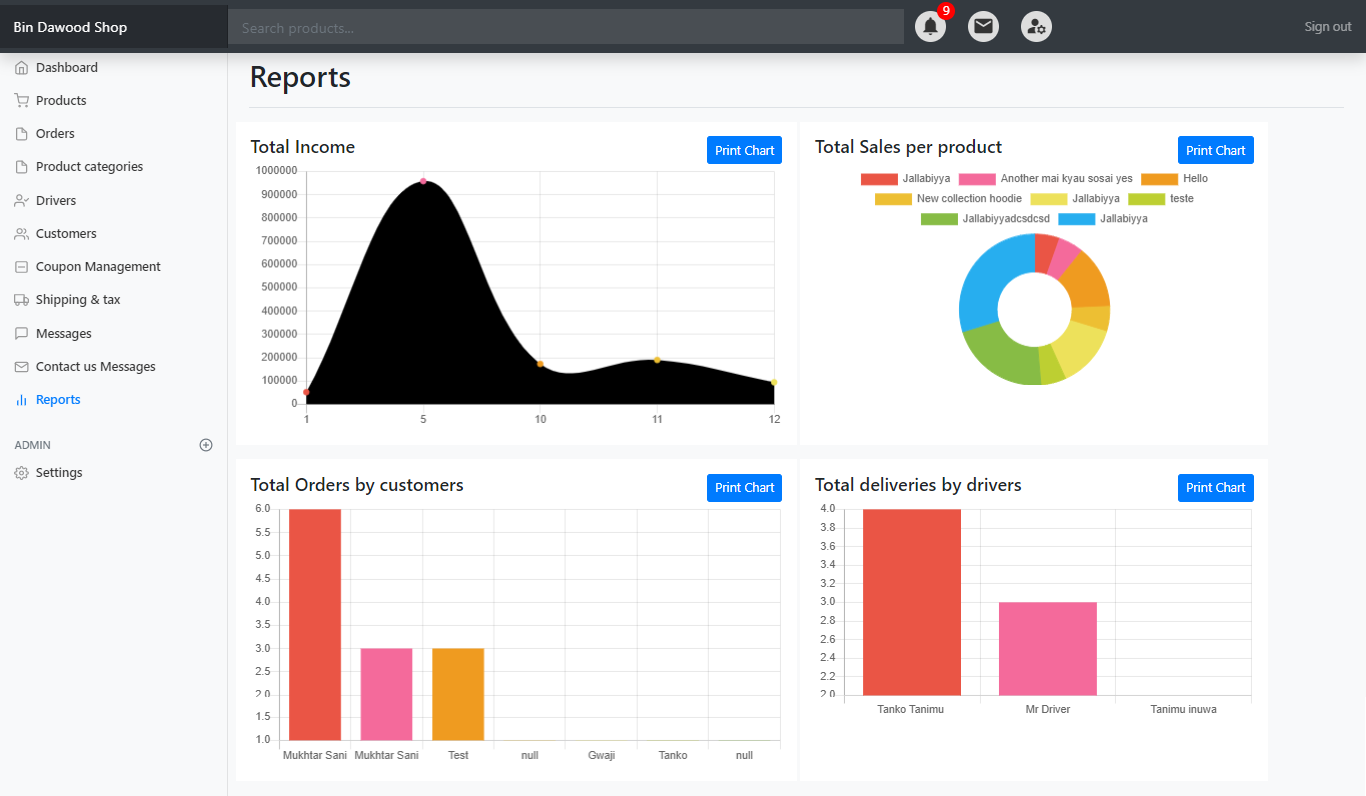Click the Dashboard home icon in sidebar
Viewport: 1366px width, 796px height.
click(x=21, y=68)
